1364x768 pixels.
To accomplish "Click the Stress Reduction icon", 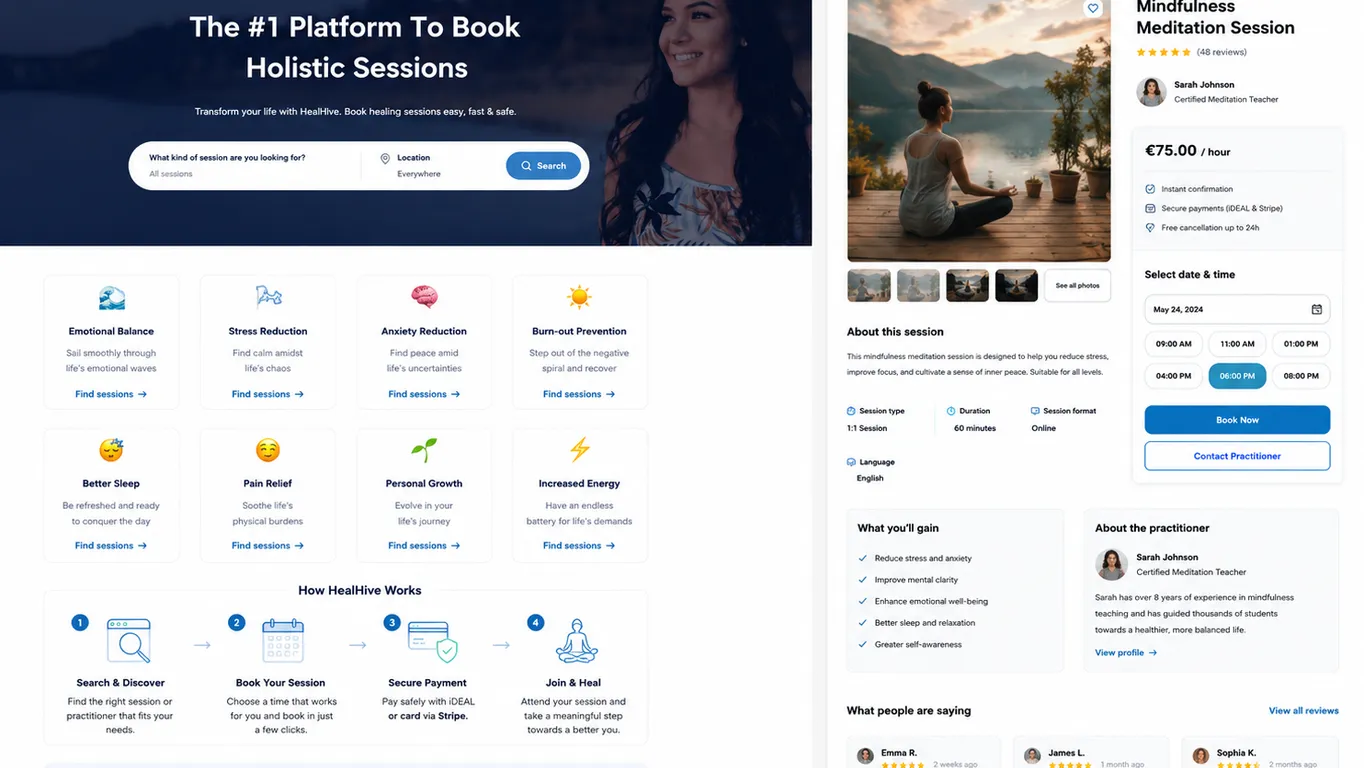I will coord(268,297).
